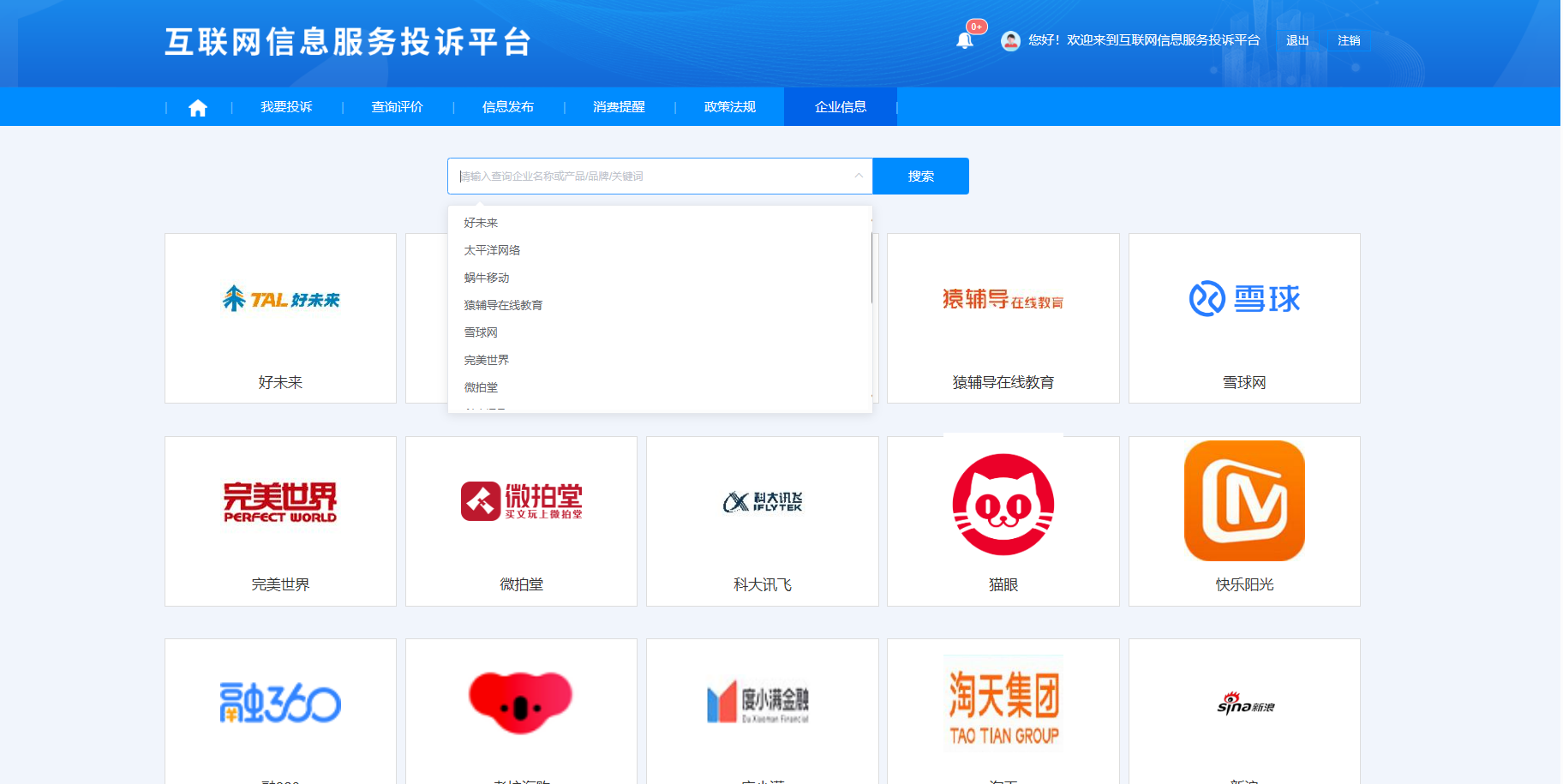Click the user avatar icon
The height and width of the screenshot is (784, 1563).
tap(1010, 40)
